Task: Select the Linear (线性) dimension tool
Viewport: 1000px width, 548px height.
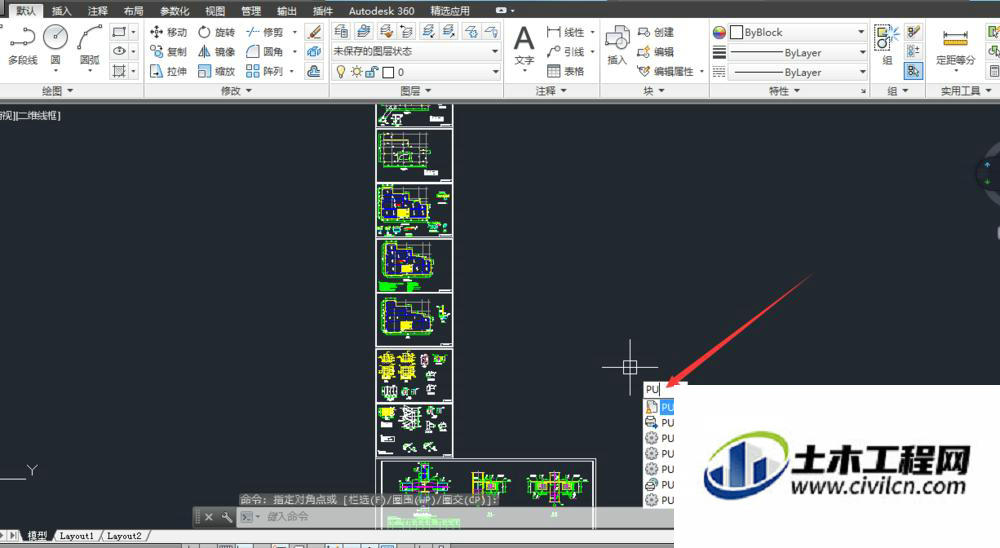Action: pyautogui.click(x=566, y=32)
